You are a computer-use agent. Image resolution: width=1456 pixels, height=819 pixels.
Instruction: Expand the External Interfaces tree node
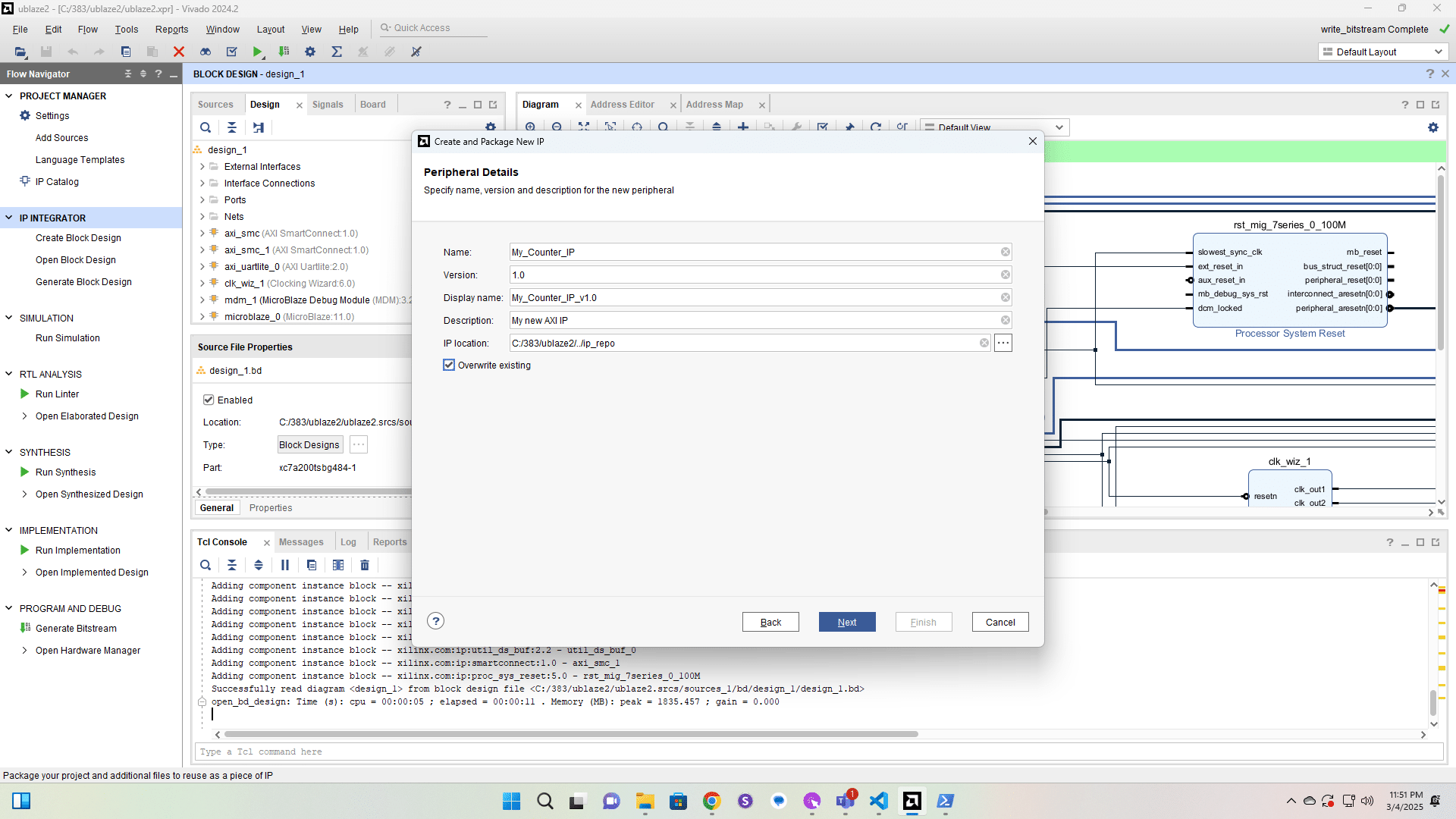(202, 167)
